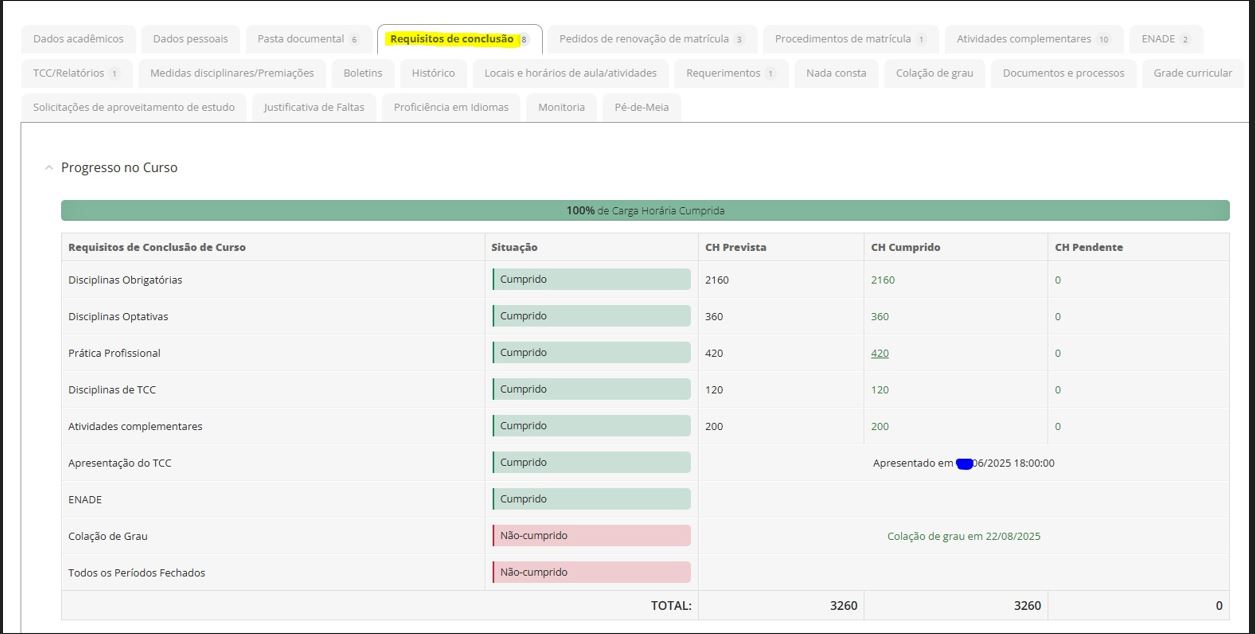Click the Cumprido status in the ENADE row
The image size is (1255, 634).
[x=591, y=499]
